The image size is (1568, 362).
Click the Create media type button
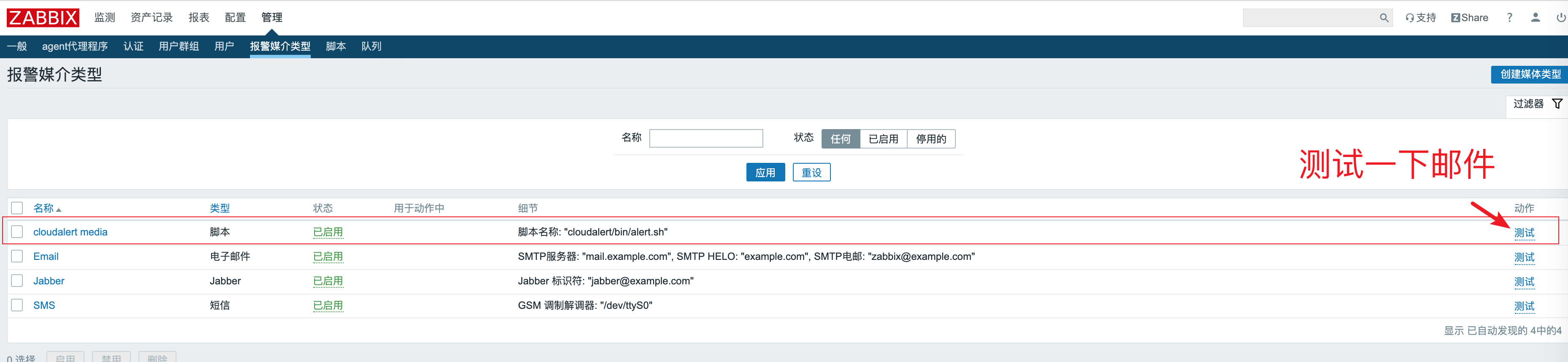1530,74
